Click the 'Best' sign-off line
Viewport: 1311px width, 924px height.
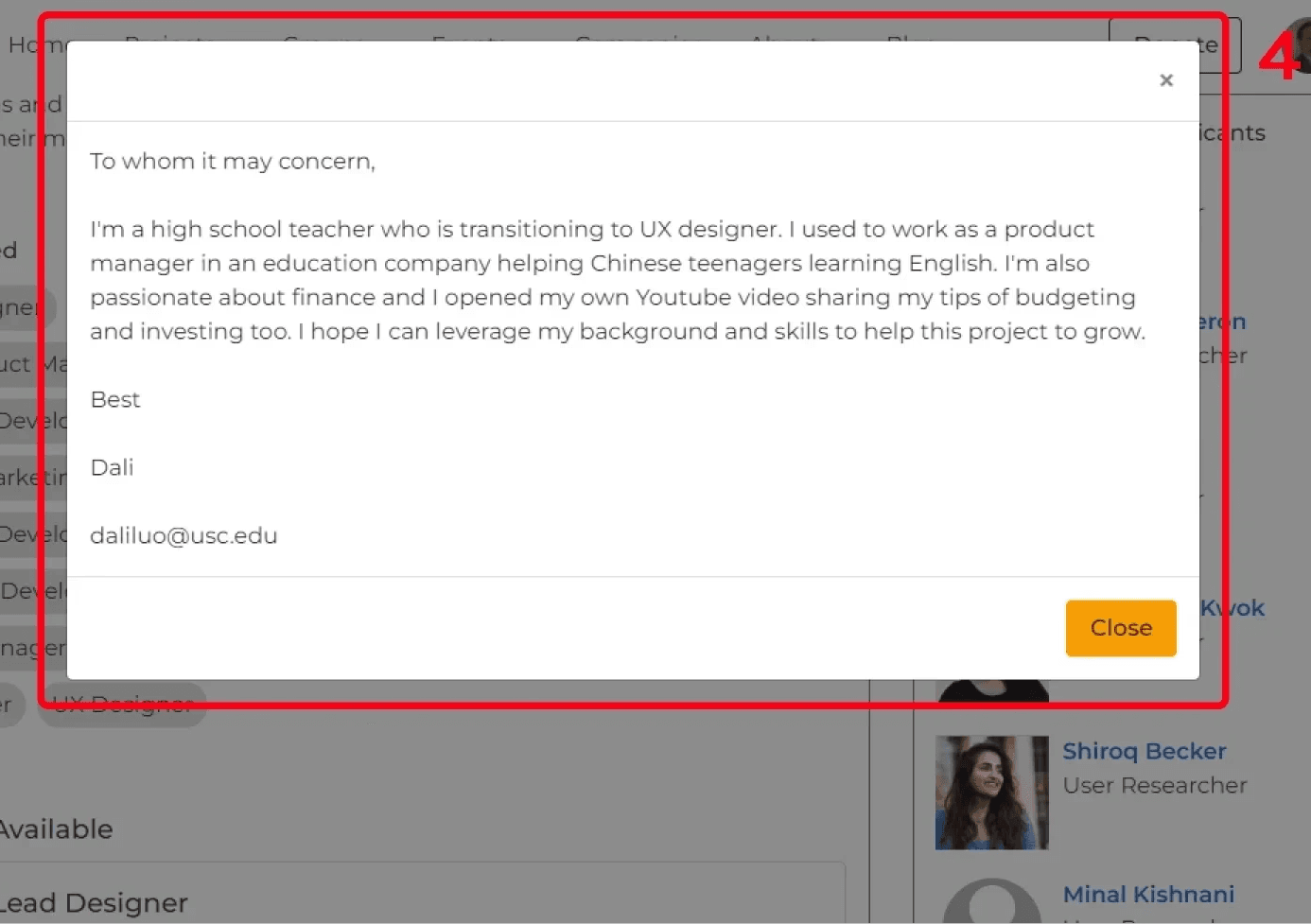tap(114, 399)
